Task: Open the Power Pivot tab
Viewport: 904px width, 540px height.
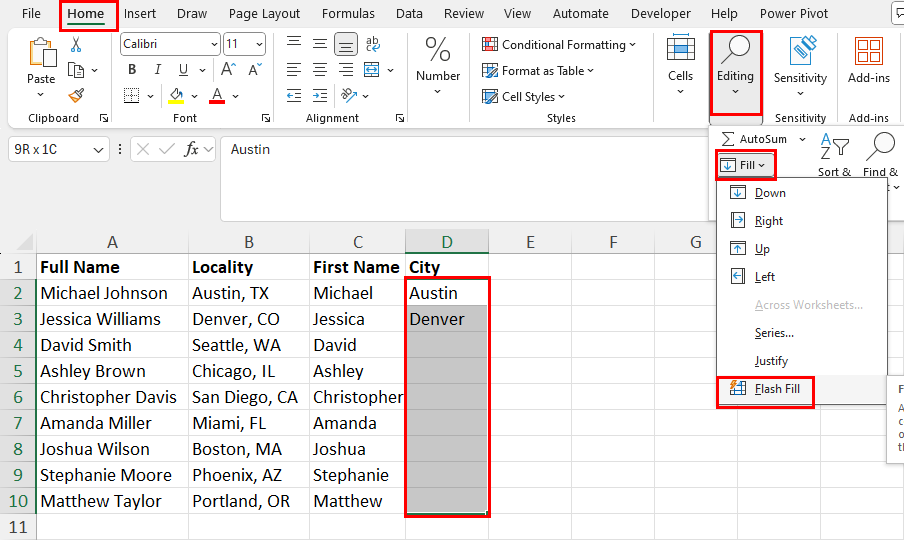Action: pyautogui.click(x=794, y=14)
